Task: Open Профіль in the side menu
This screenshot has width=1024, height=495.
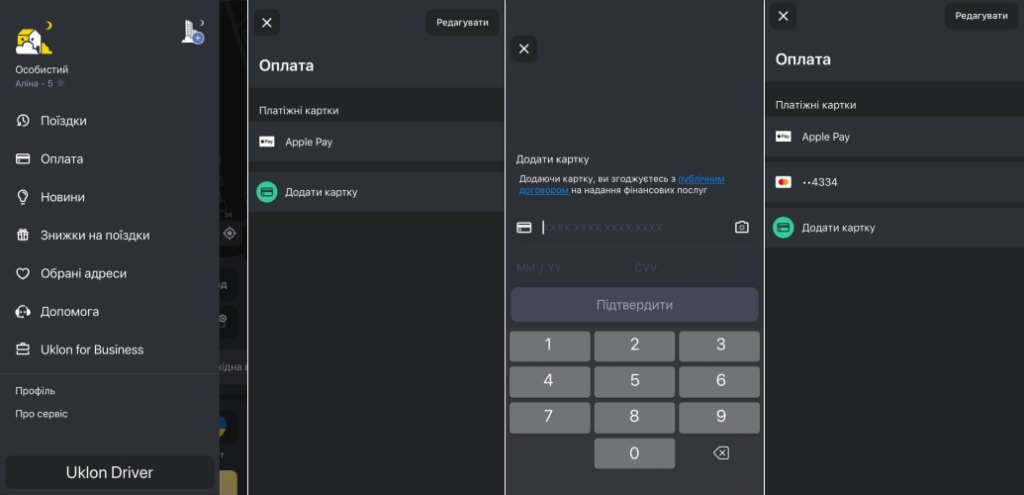Action: [35, 391]
